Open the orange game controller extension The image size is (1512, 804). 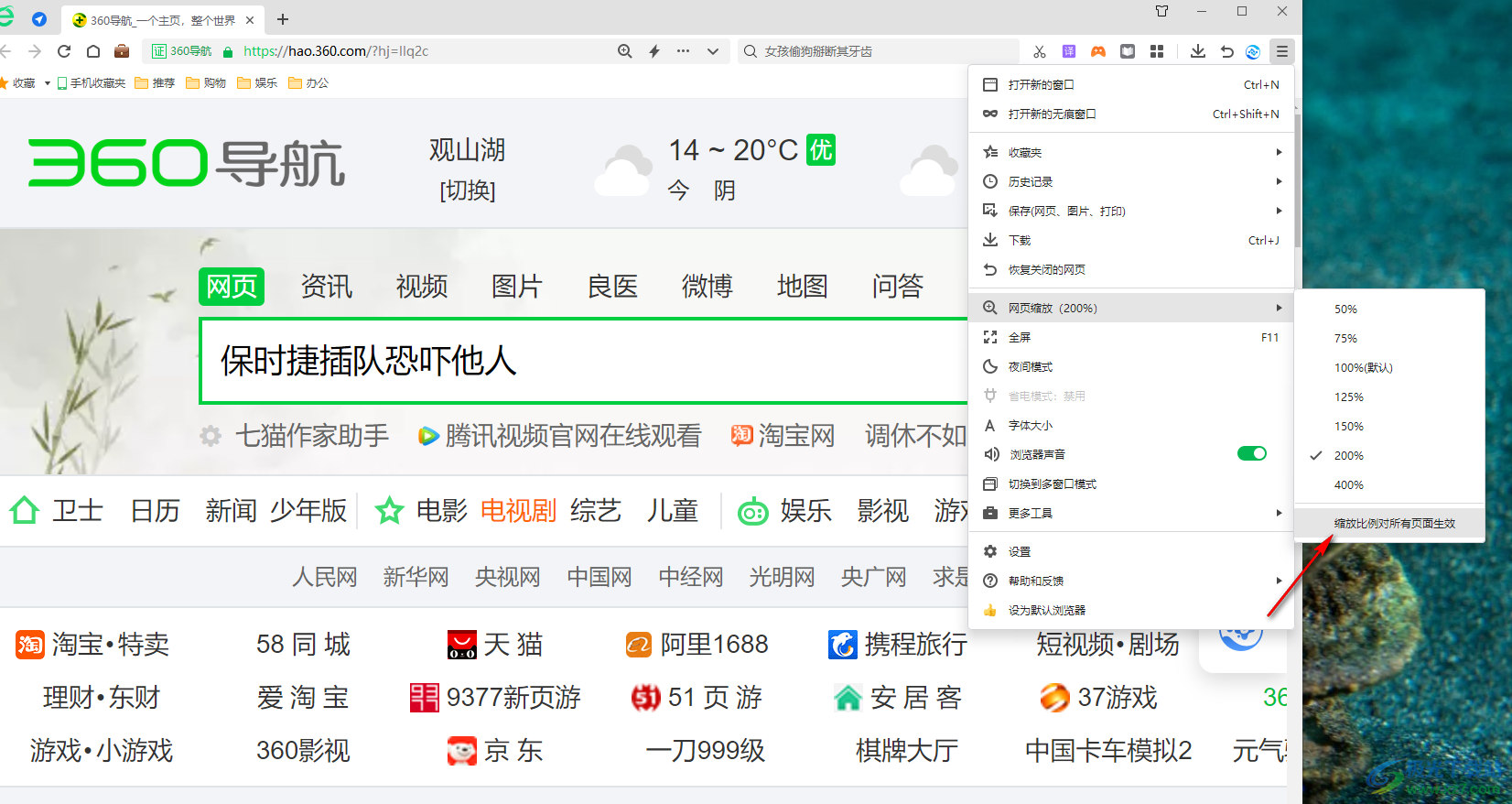coord(1097,51)
